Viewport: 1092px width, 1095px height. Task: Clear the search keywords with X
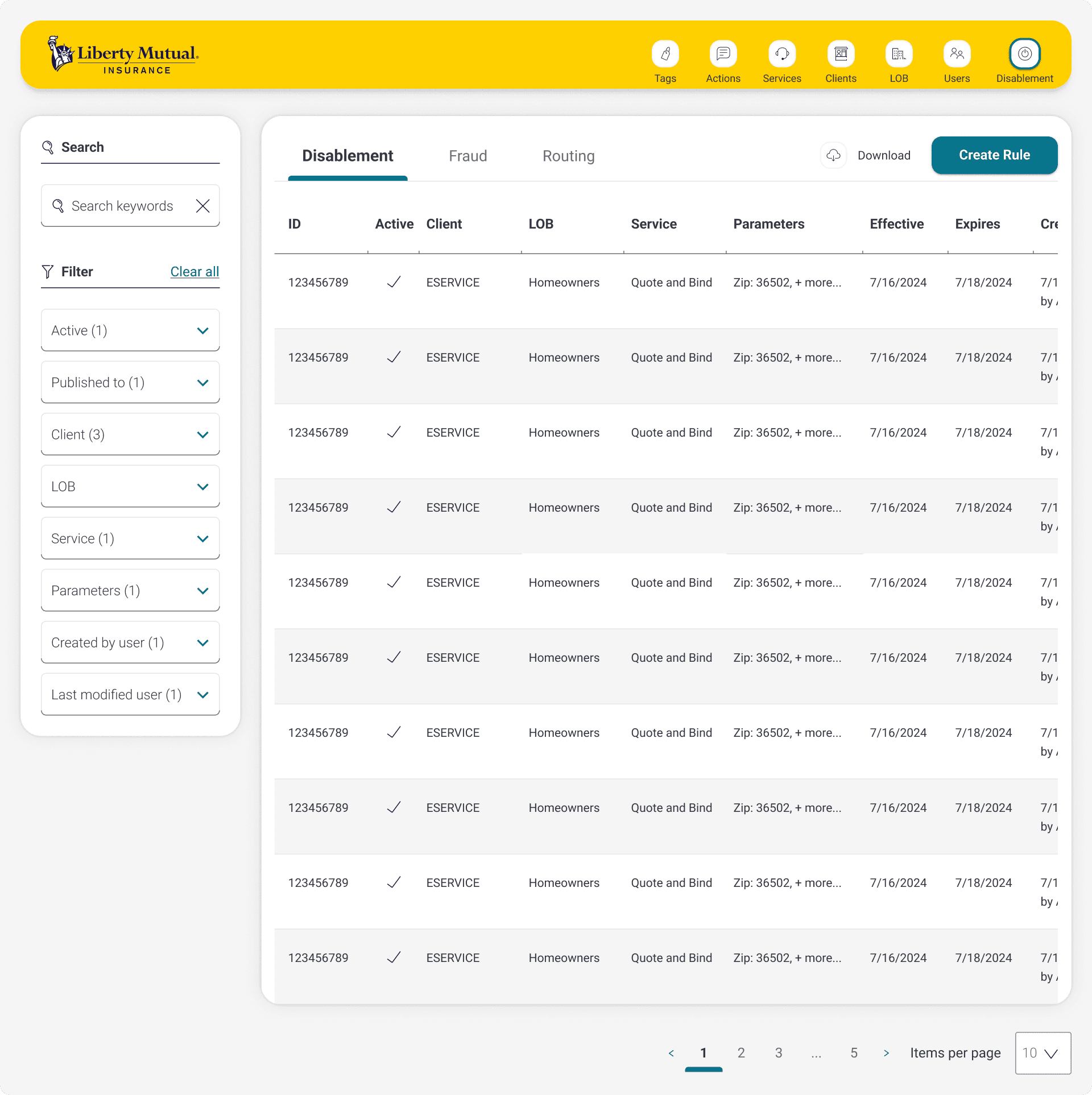coord(202,206)
